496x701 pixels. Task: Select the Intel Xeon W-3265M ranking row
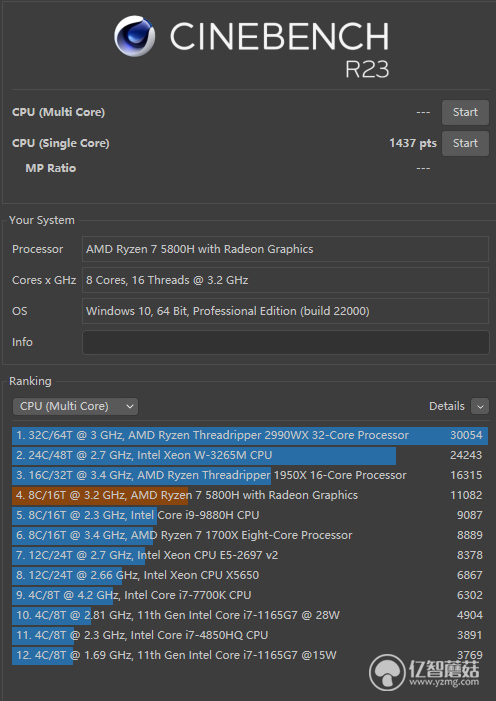[x=250, y=456]
